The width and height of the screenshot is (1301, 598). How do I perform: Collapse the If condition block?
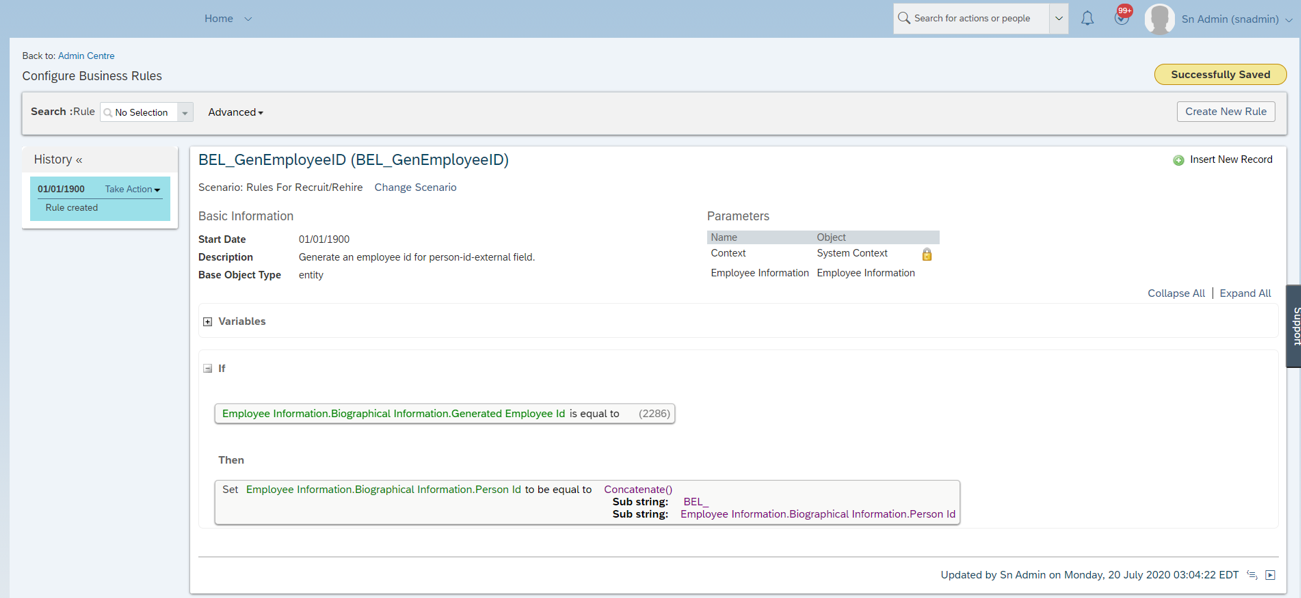207,369
